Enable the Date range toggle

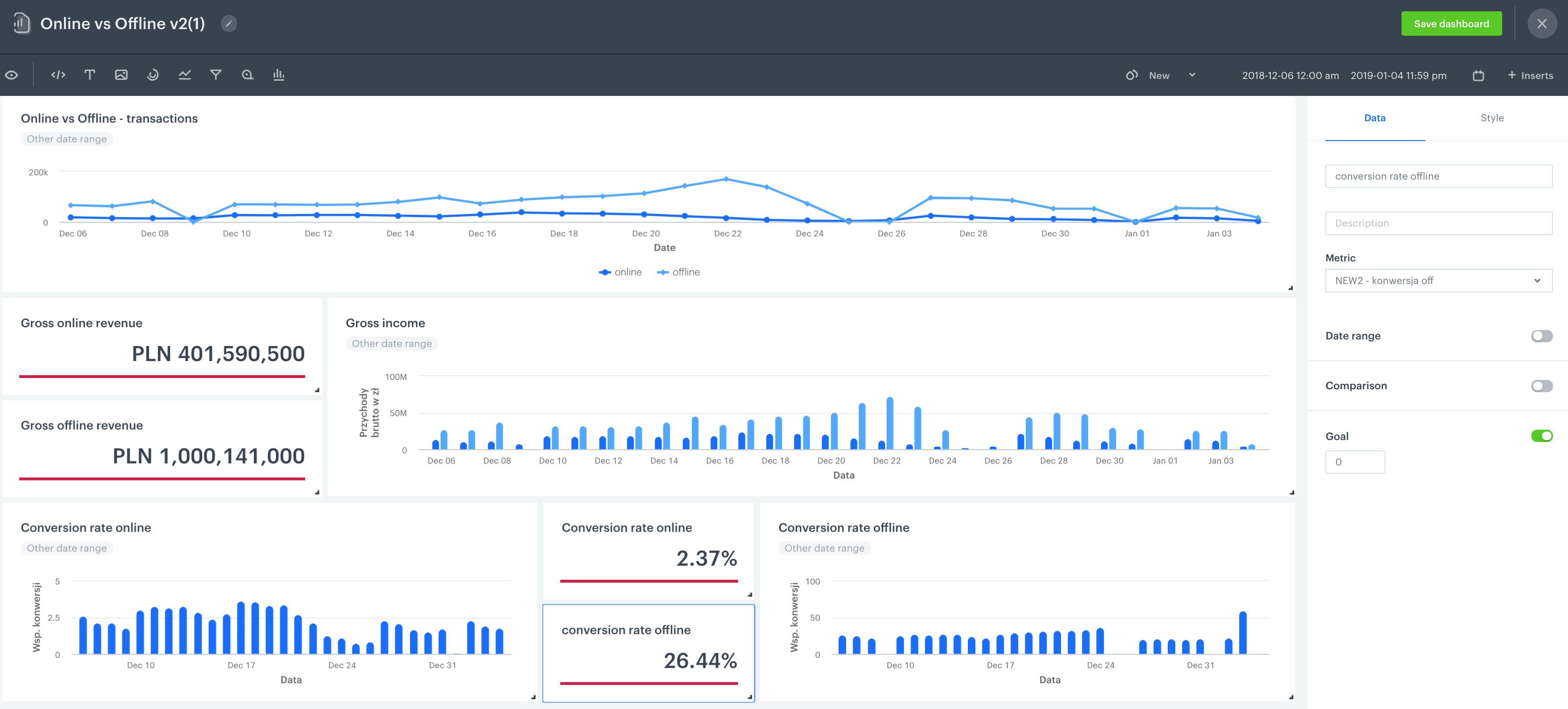(1542, 335)
